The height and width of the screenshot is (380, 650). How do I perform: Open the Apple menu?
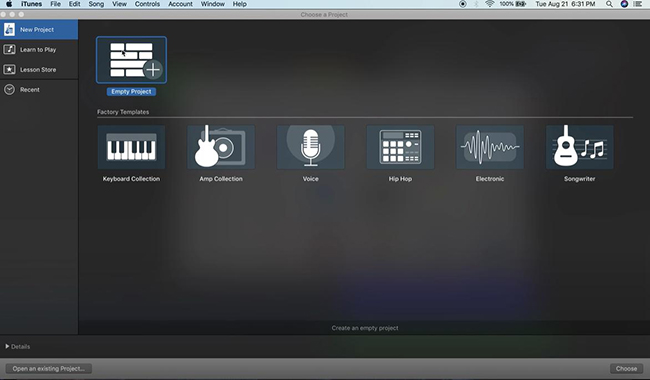tap(9, 4)
